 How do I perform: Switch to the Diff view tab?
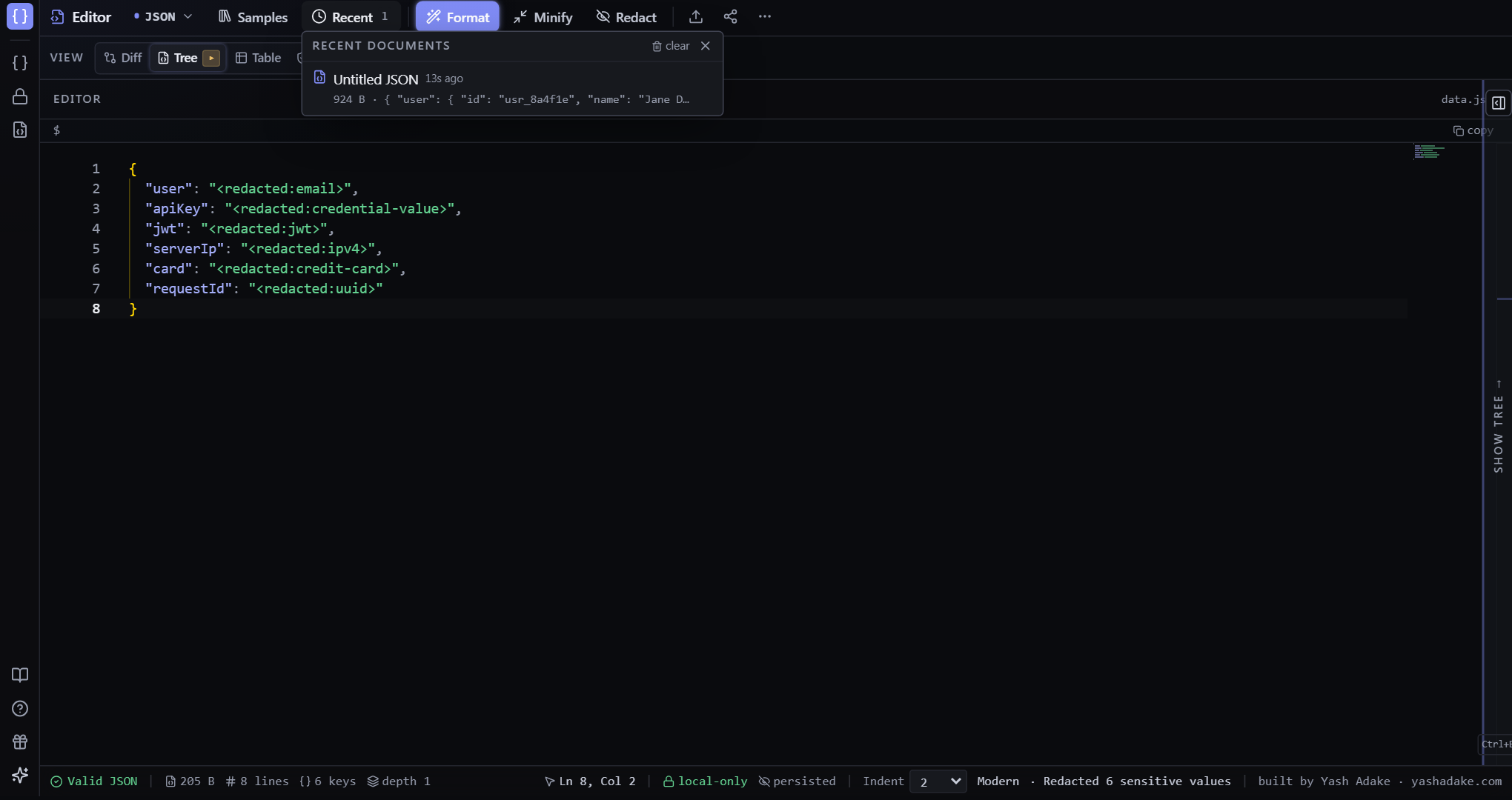pos(123,58)
